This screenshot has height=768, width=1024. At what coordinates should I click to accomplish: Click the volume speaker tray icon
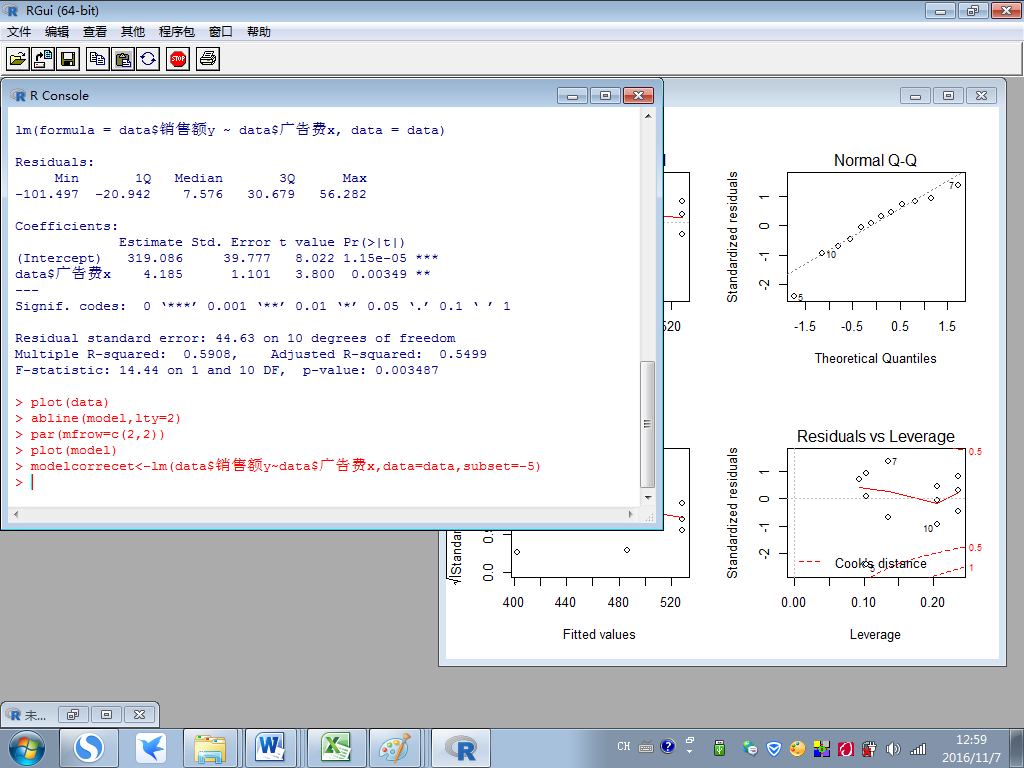click(x=893, y=748)
